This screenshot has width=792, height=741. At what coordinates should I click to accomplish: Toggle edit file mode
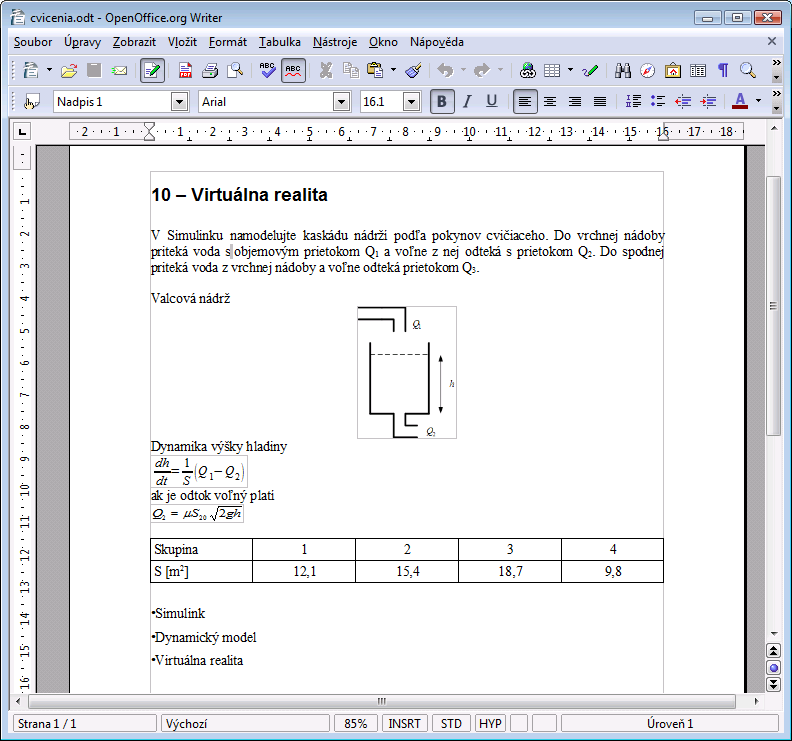pyautogui.click(x=152, y=70)
